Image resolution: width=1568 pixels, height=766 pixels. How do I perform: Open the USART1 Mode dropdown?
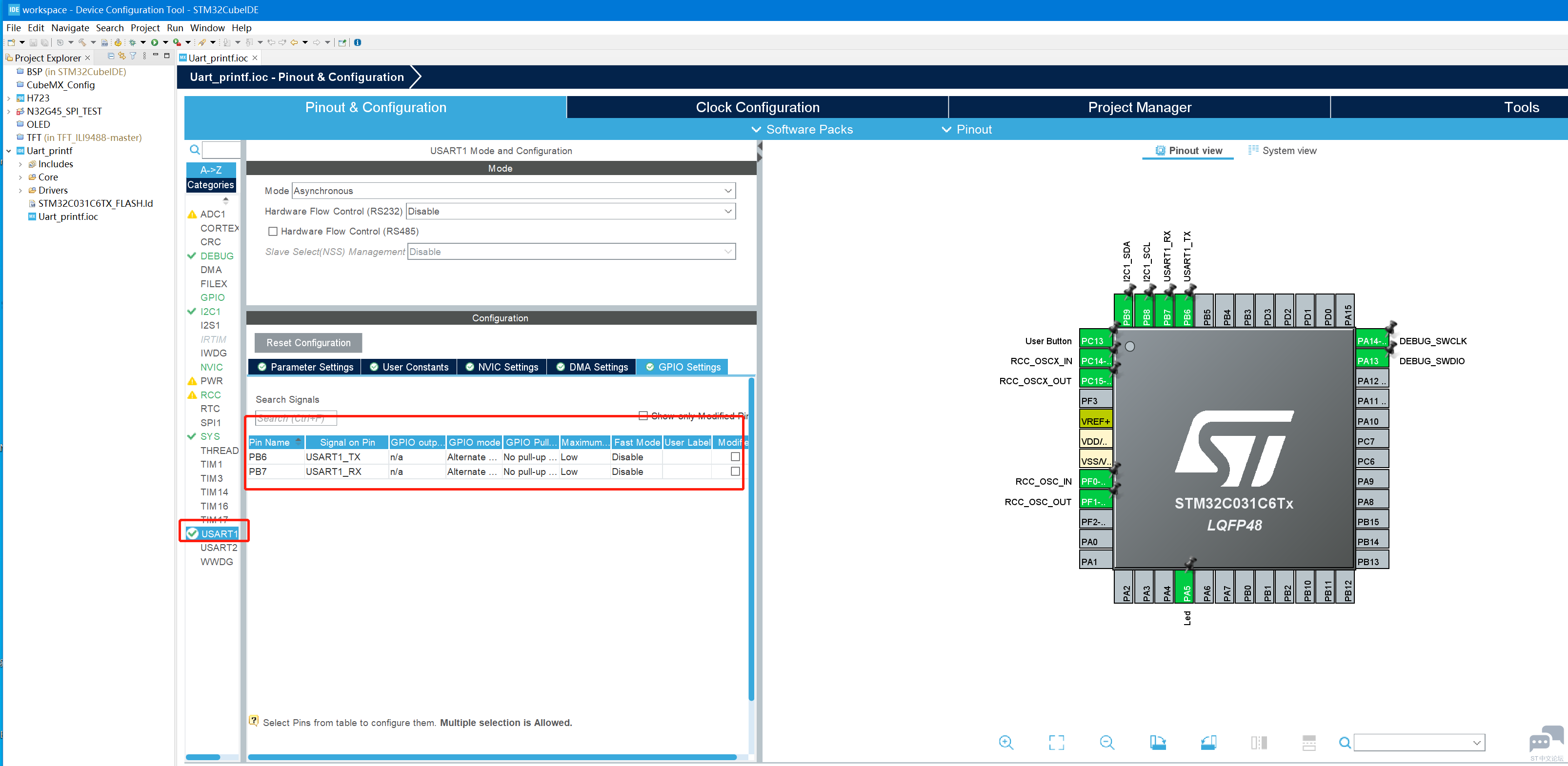point(514,191)
